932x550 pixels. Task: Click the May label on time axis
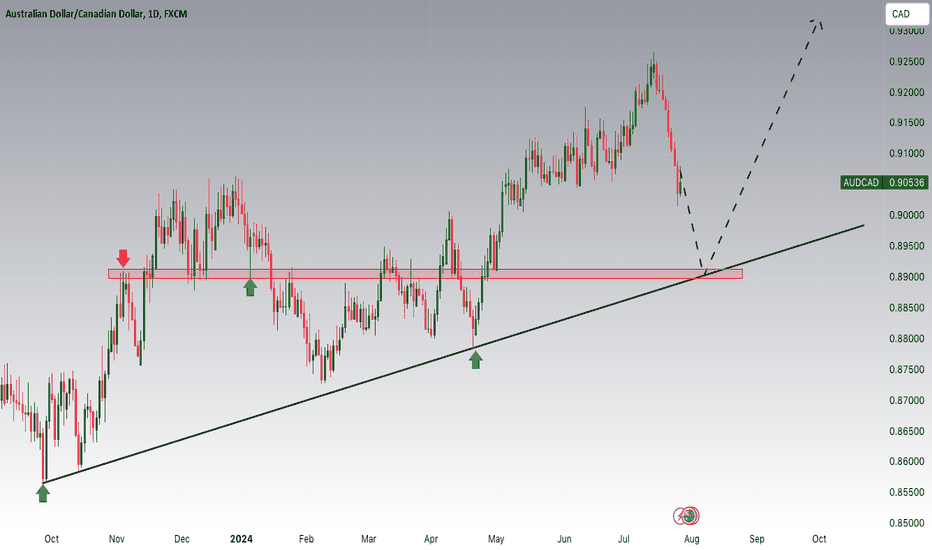(496, 539)
